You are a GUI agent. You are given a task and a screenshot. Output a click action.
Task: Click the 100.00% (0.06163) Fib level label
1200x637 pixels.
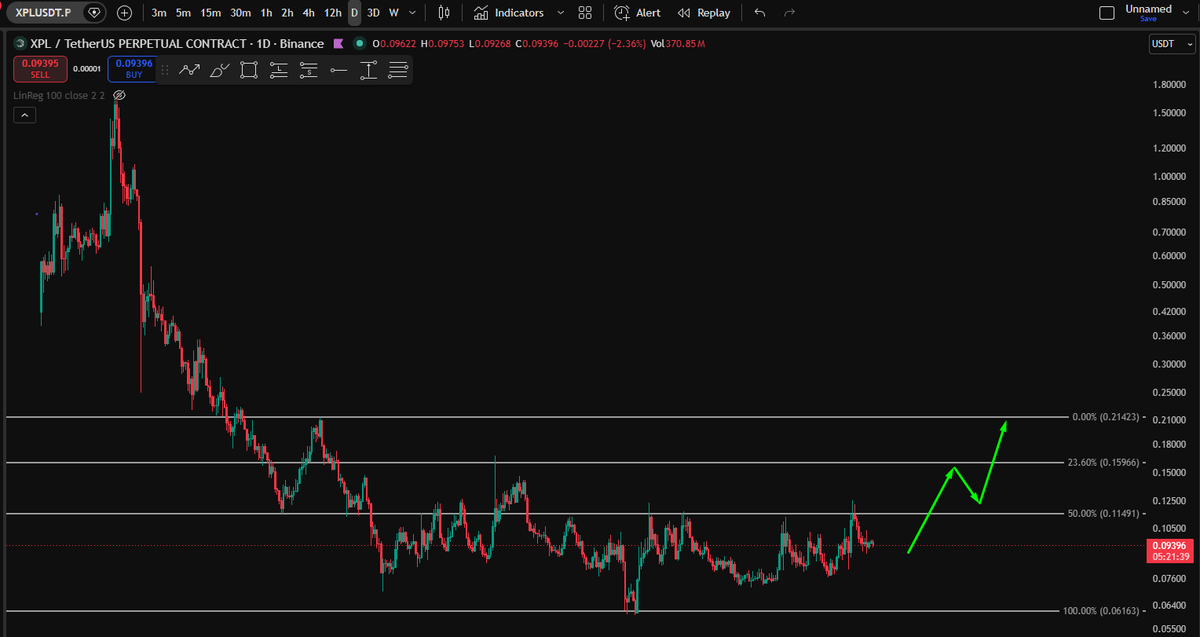(1099, 610)
